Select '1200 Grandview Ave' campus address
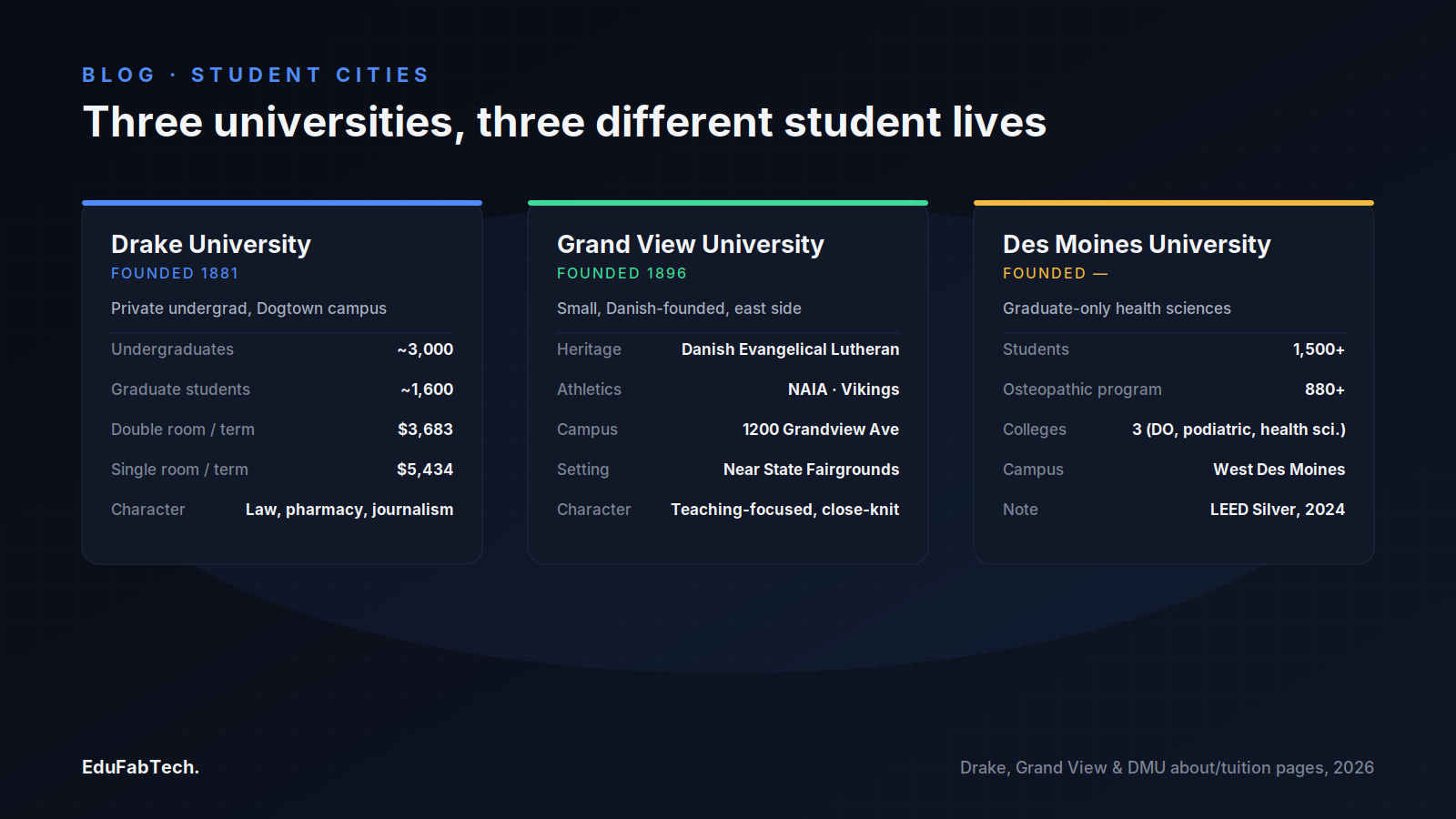The height and width of the screenshot is (819, 1456). (x=821, y=430)
